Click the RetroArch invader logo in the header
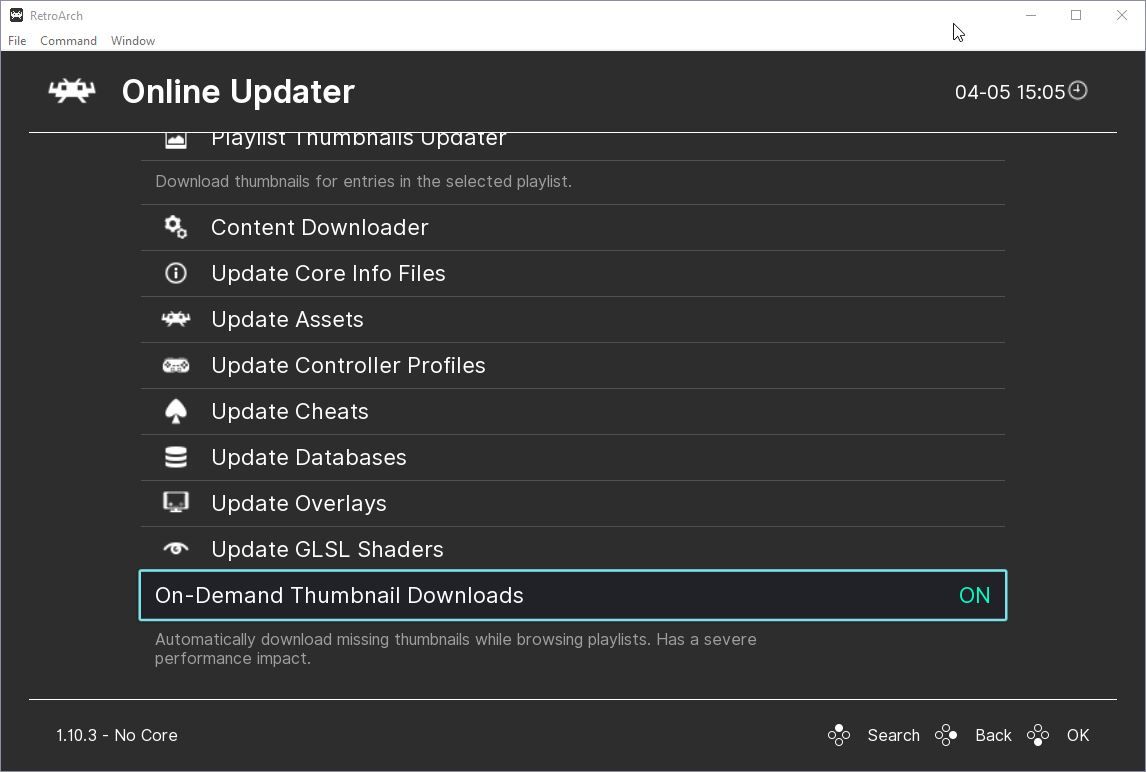Image resolution: width=1146 pixels, height=772 pixels. pos(69,91)
